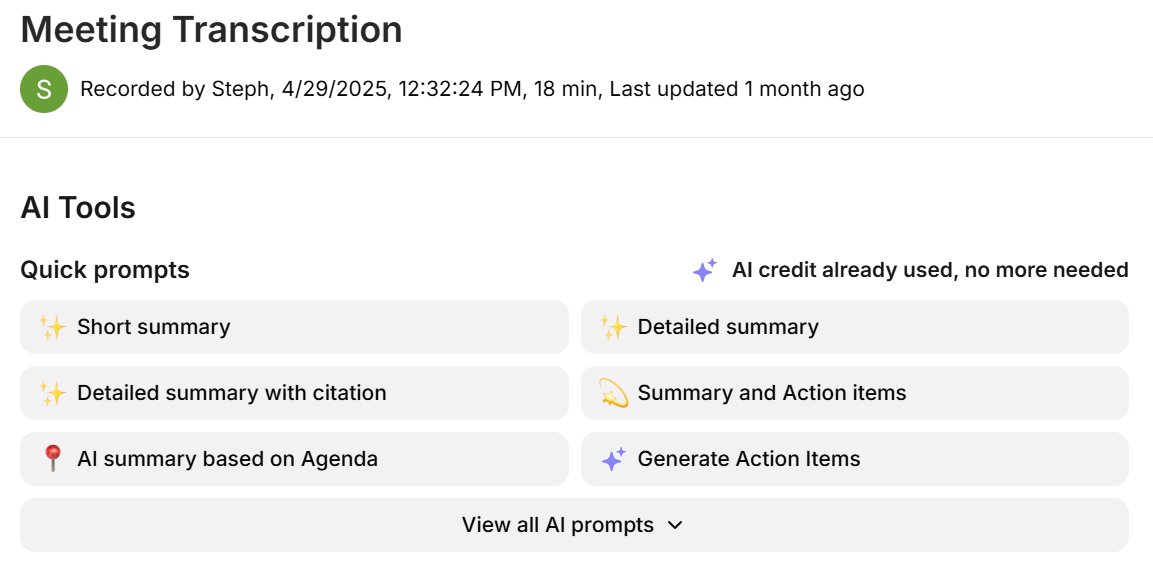Choose Detailed summary with citation prompt
Screen dimensions: 1153x570
(x=294, y=393)
